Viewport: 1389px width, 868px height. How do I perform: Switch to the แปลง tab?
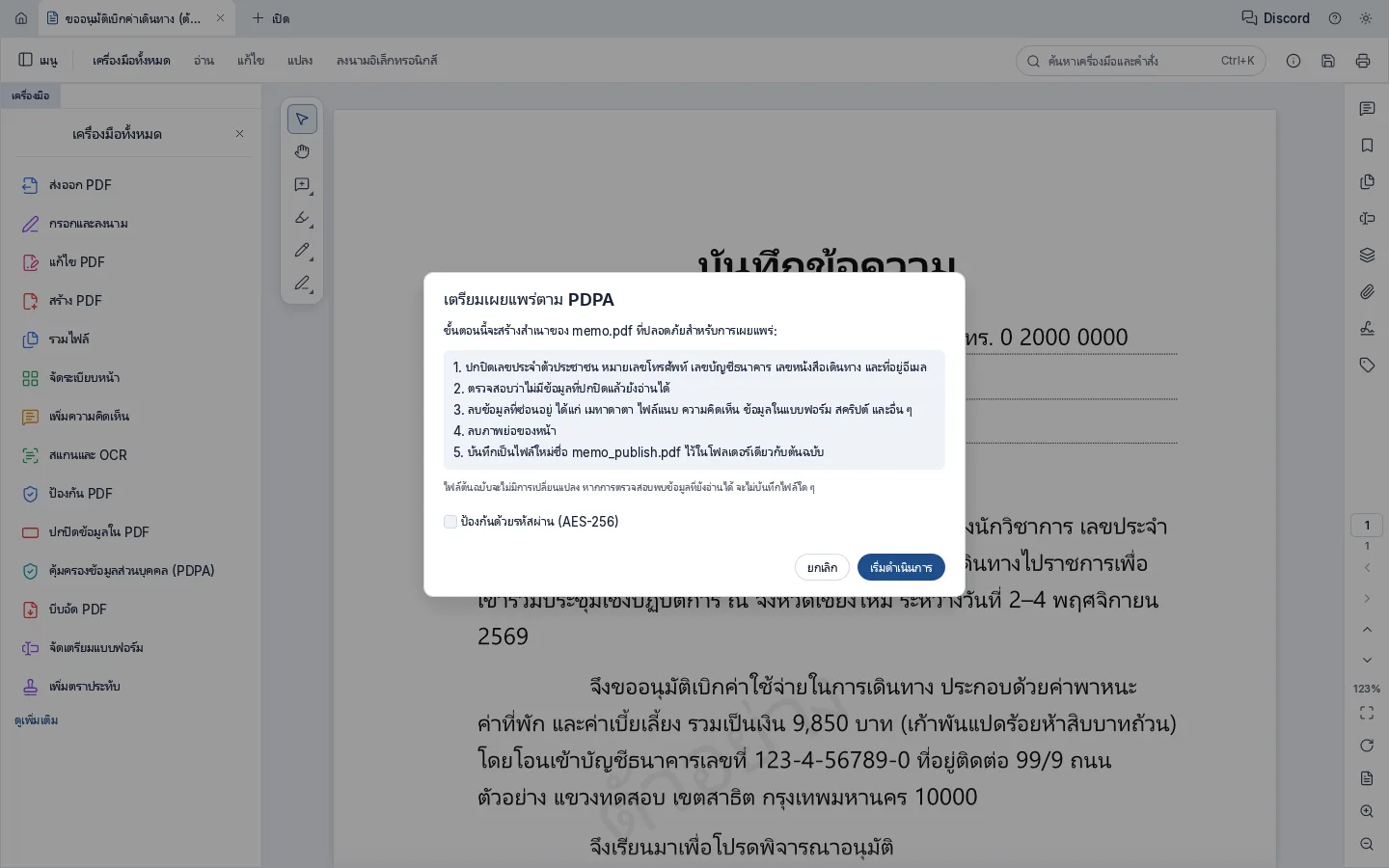300,61
